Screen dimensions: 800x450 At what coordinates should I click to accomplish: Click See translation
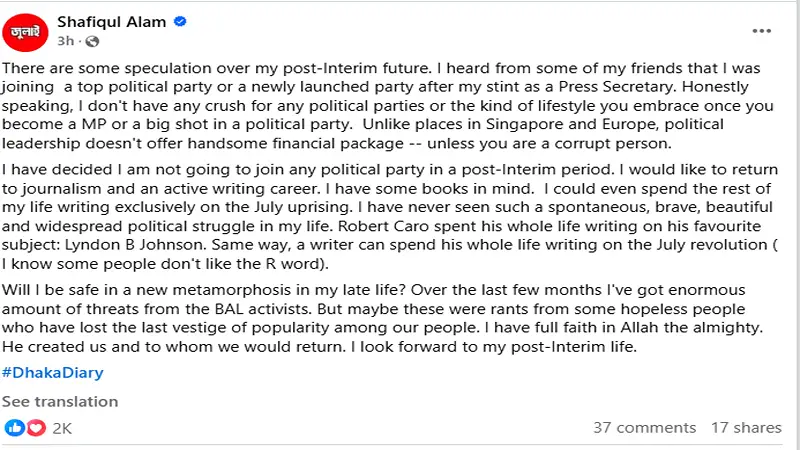60,402
